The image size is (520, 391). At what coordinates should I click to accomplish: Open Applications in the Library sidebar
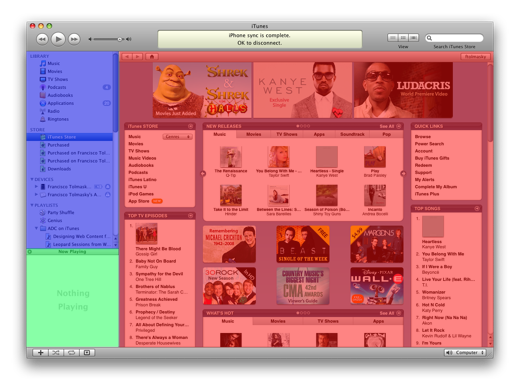(x=60, y=103)
